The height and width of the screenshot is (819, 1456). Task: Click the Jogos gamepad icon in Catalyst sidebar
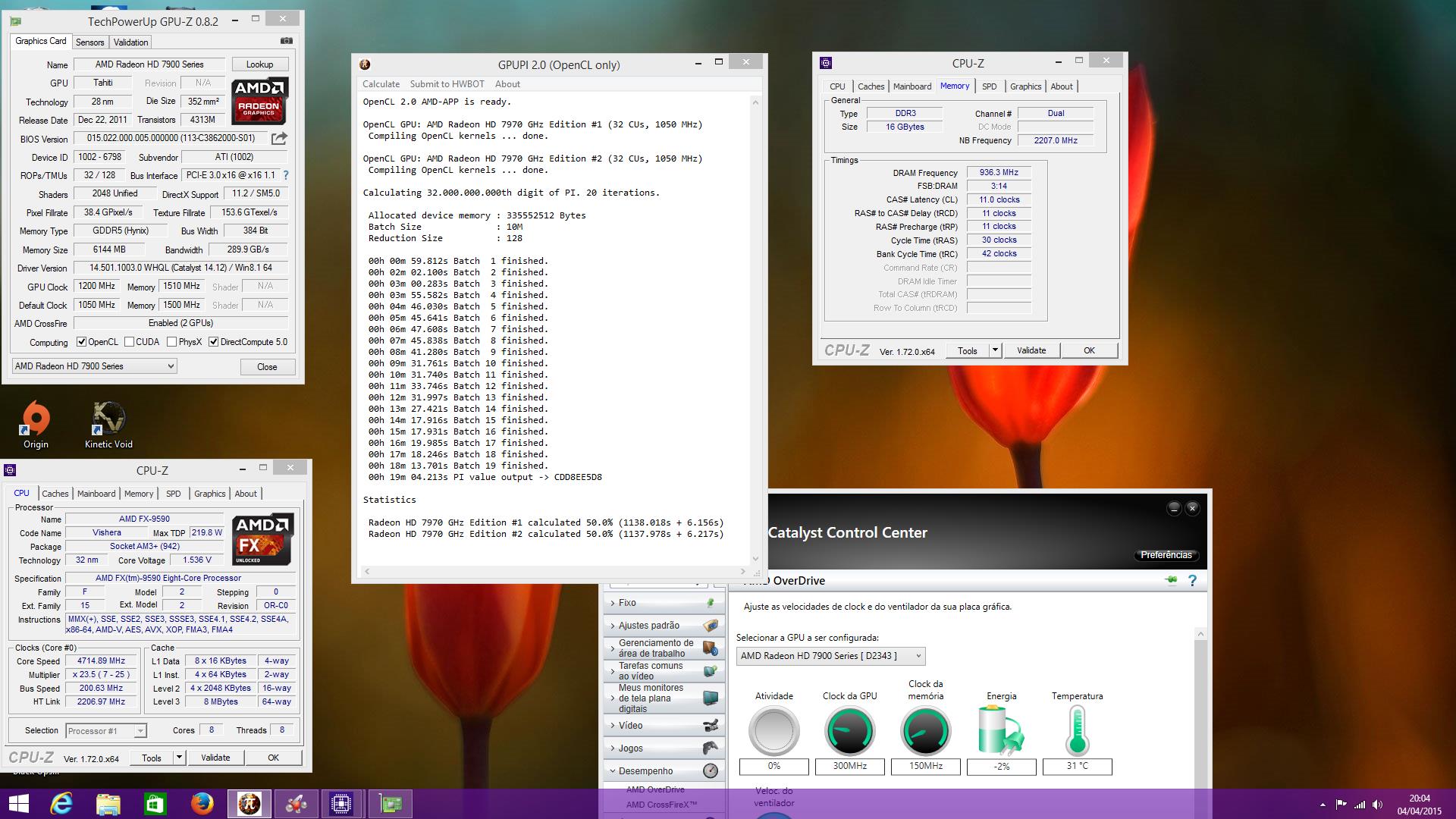click(x=711, y=748)
